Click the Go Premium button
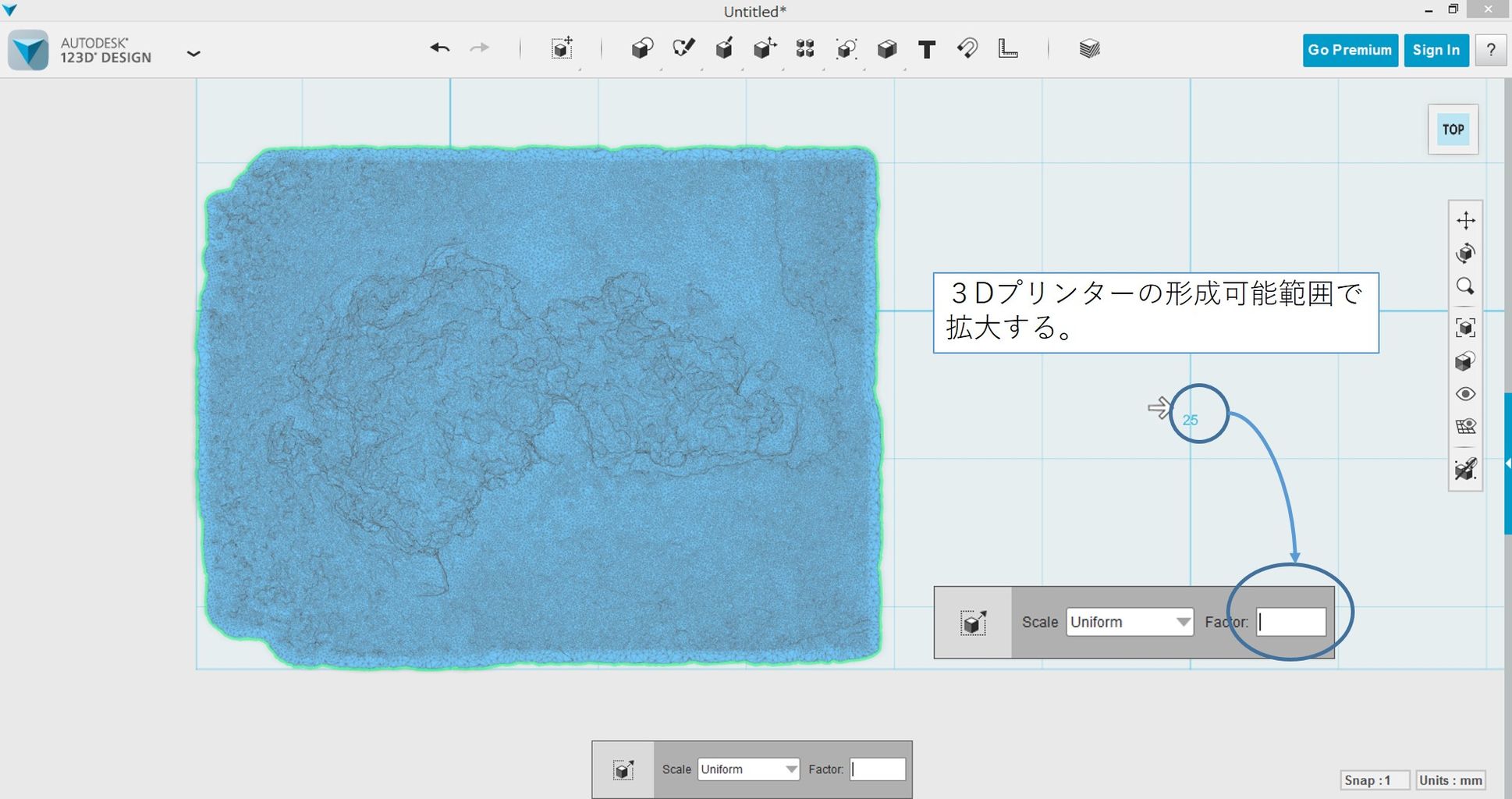Viewport: 1512px width, 799px height. pyautogui.click(x=1350, y=50)
